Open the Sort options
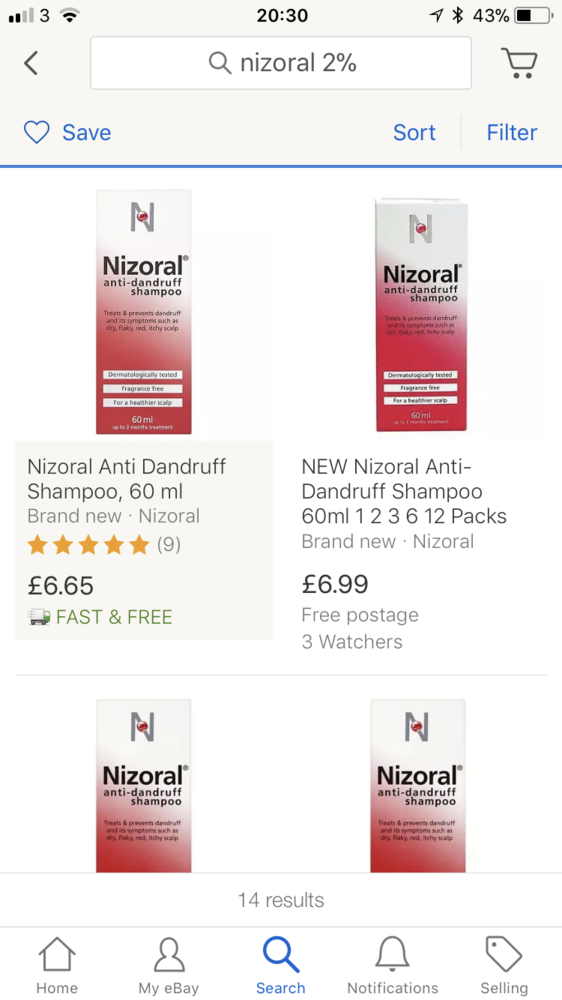The width and height of the screenshot is (562, 1000). (x=414, y=132)
